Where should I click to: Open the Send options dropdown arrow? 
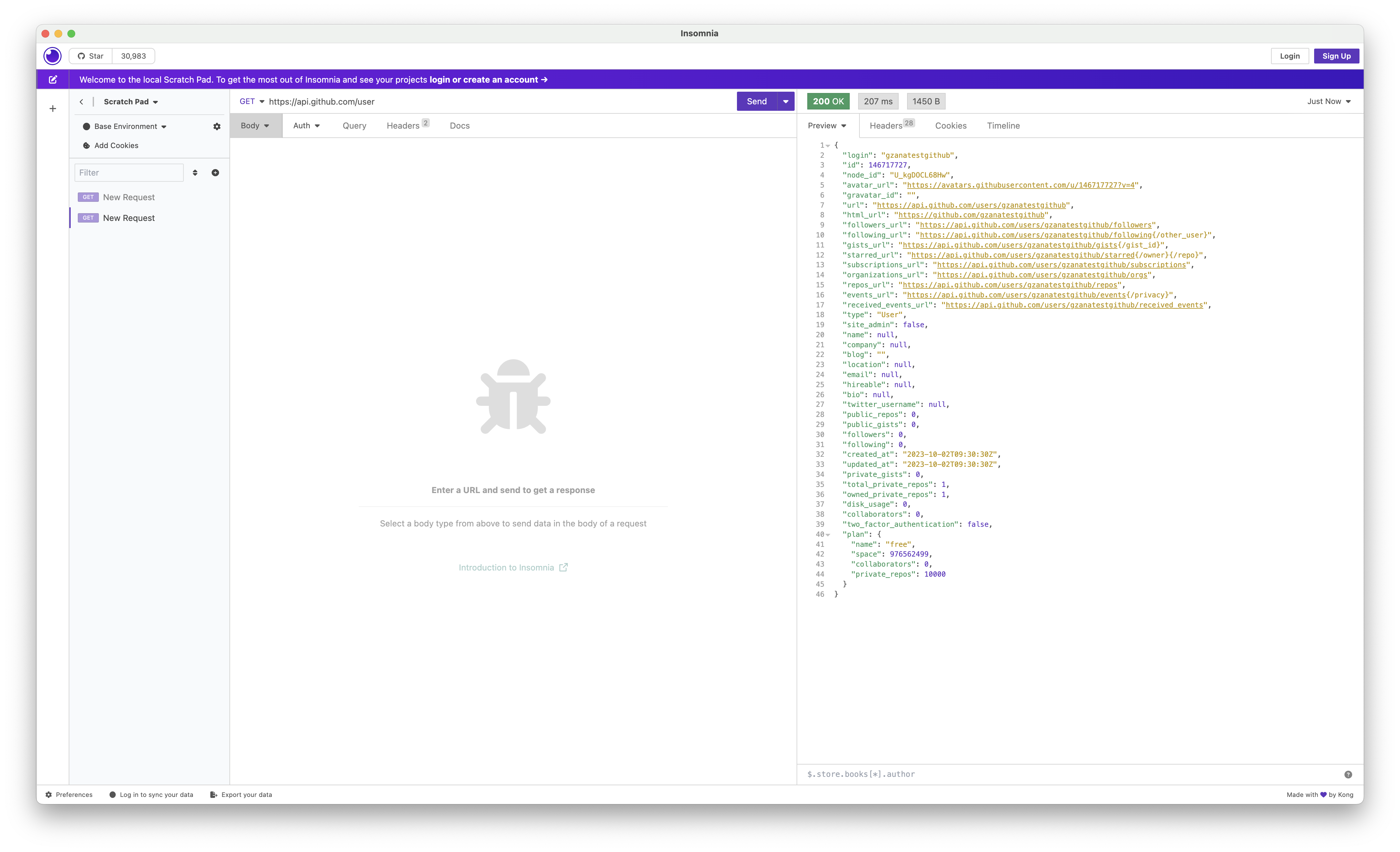click(x=786, y=101)
